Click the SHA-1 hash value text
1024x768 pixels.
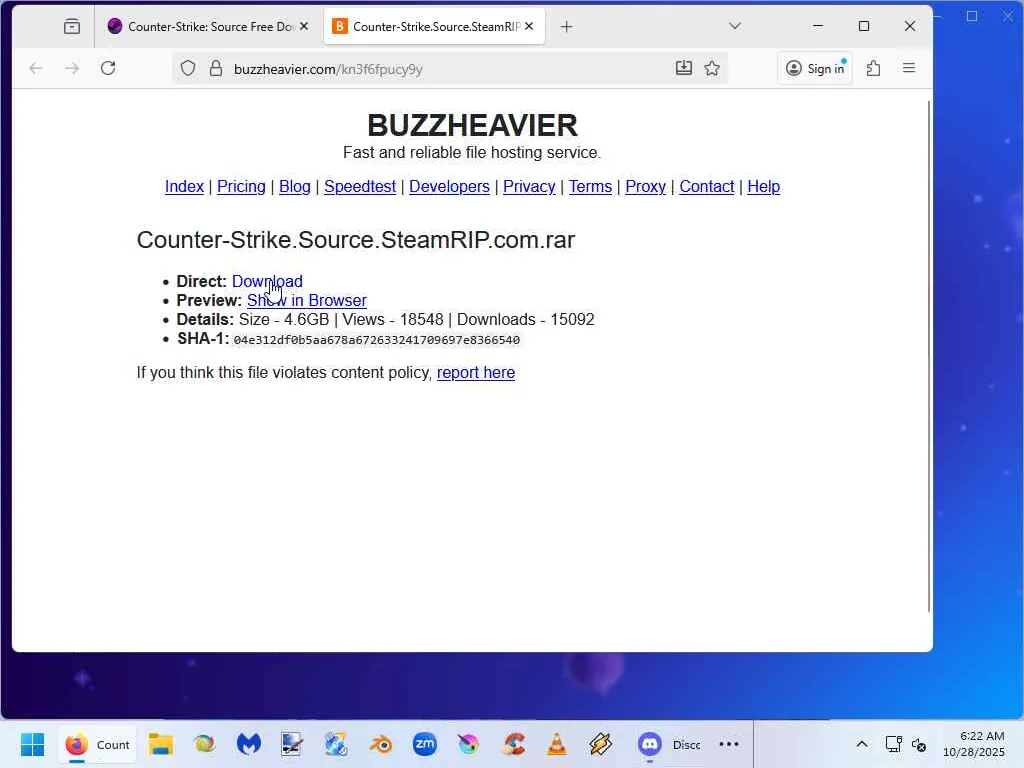(x=377, y=340)
